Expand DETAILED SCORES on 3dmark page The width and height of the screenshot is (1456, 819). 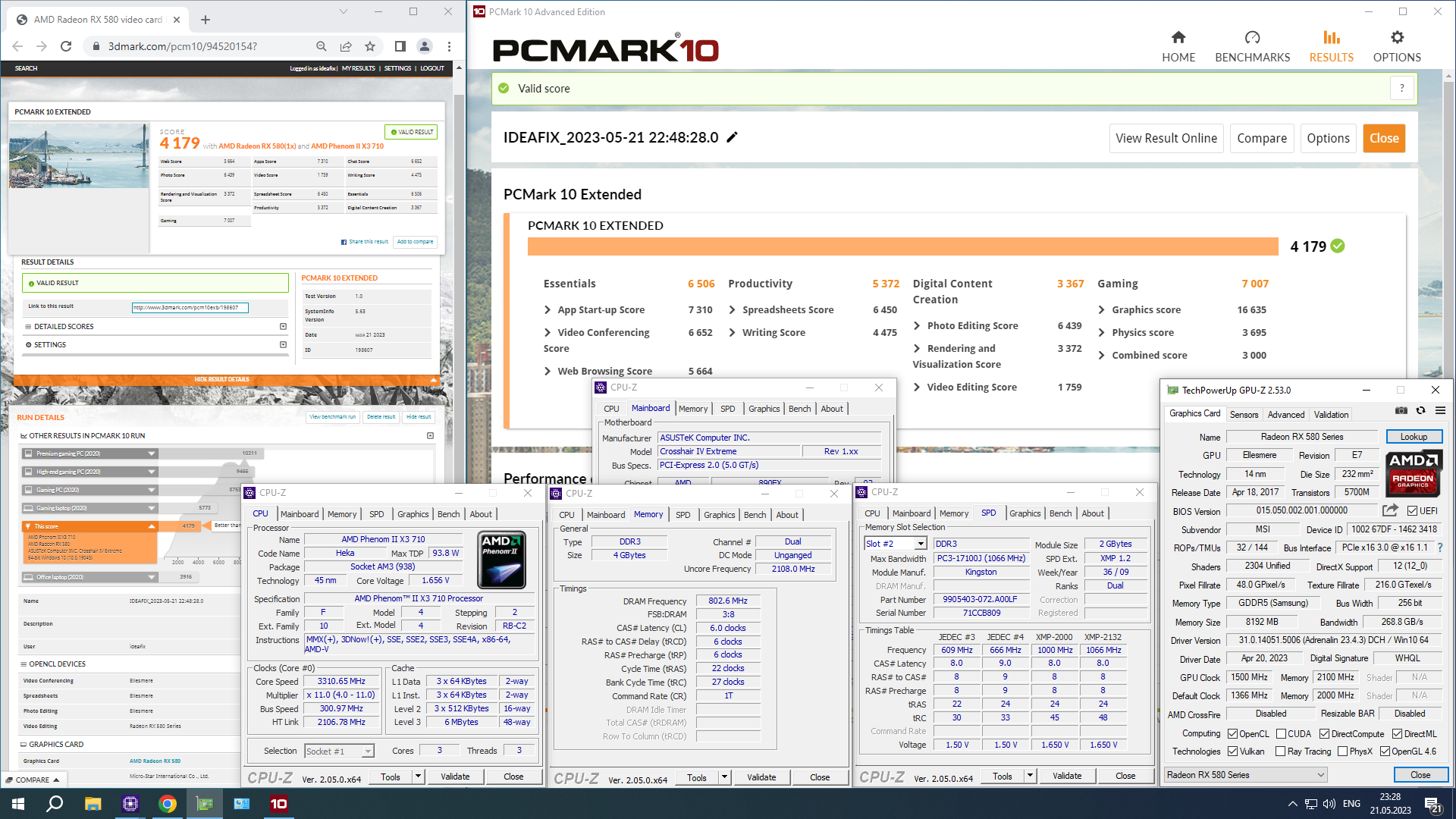(283, 326)
